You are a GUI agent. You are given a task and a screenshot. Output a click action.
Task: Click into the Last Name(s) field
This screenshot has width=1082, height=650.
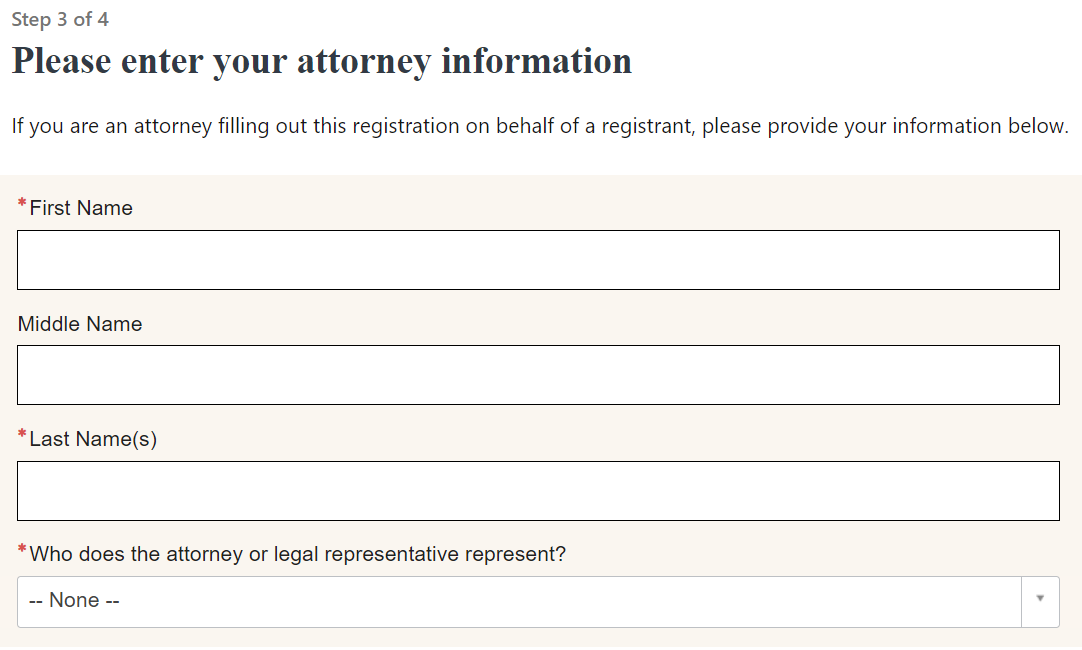click(538, 491)
